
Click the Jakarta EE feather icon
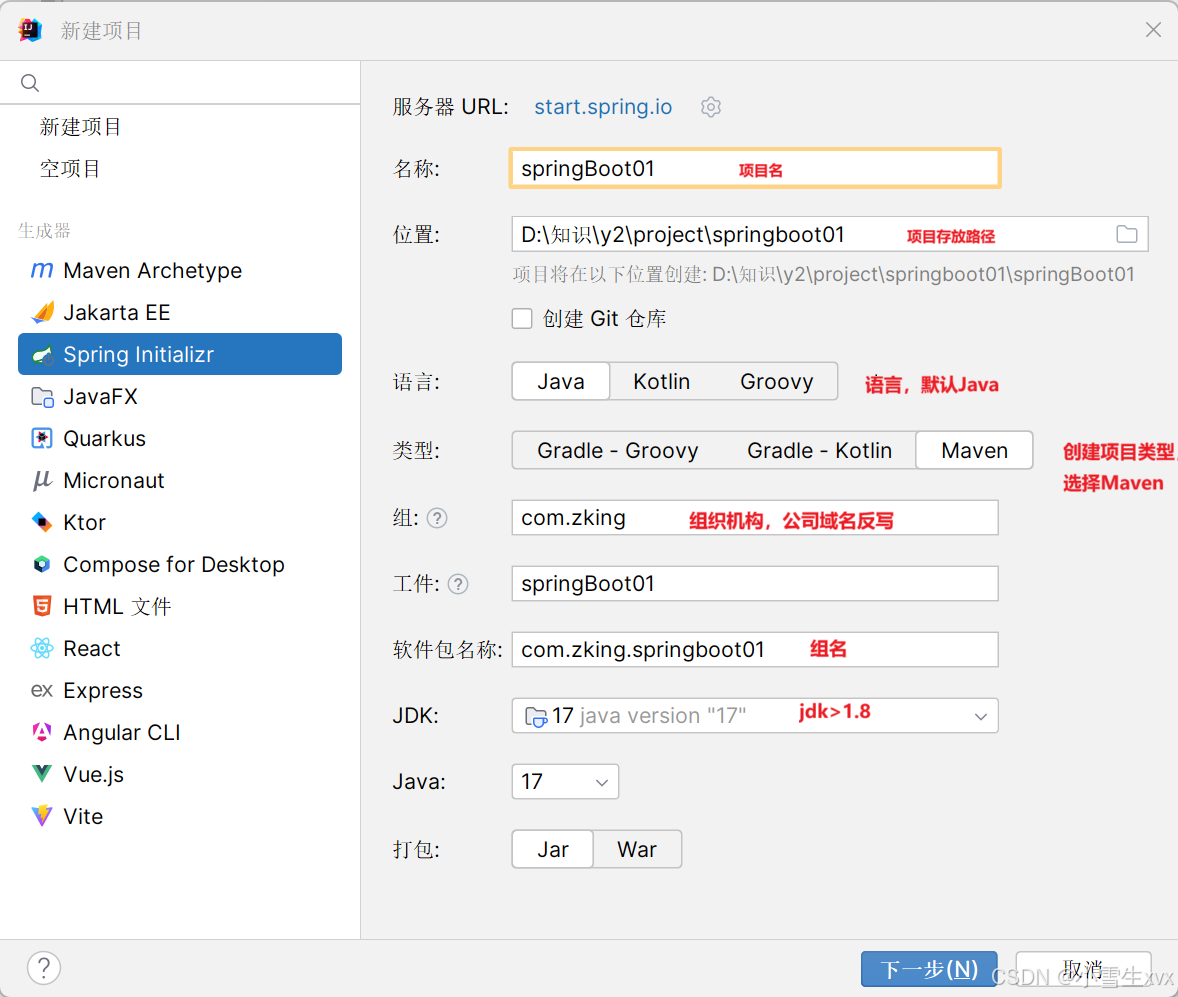(42, 312)
